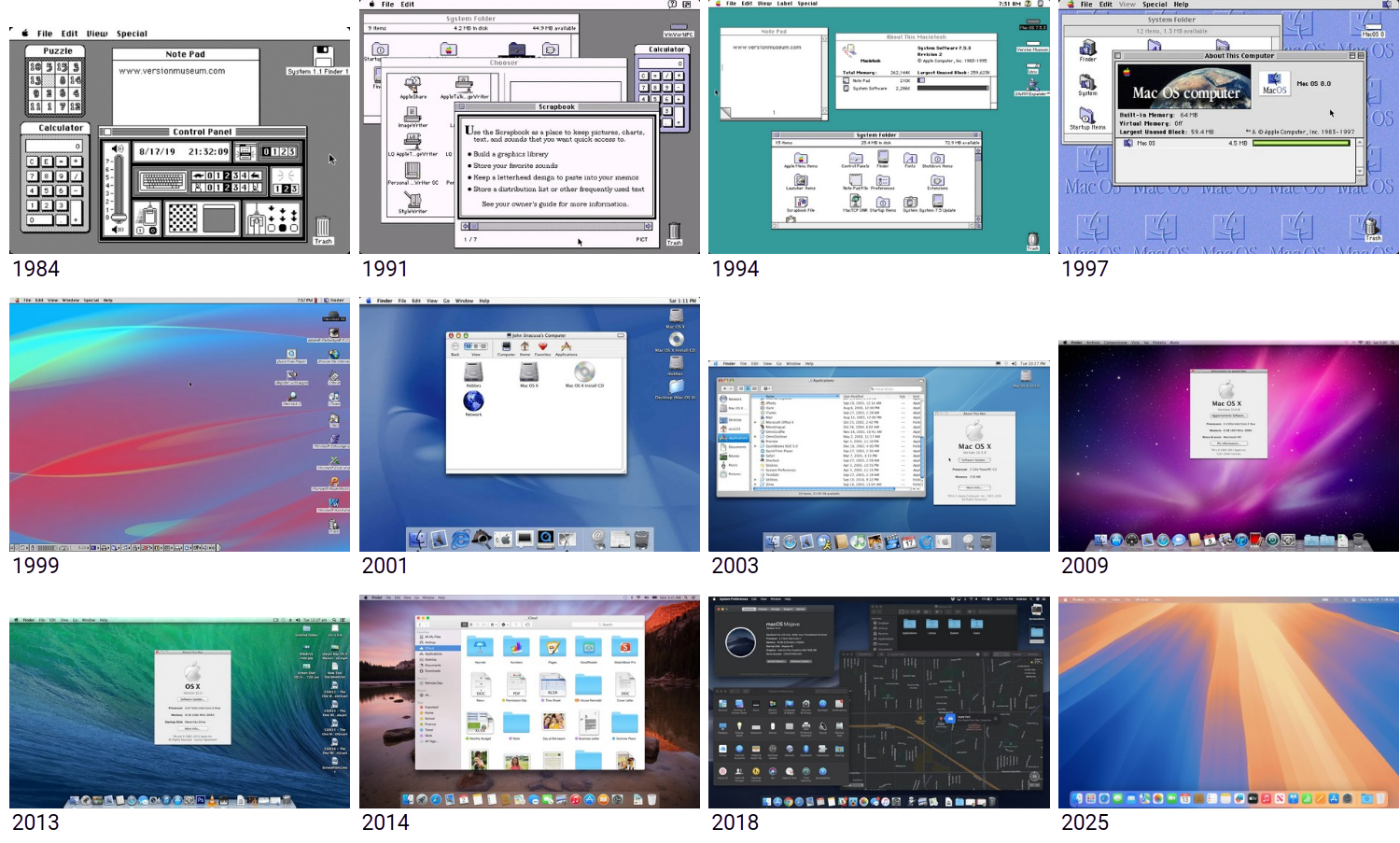Click the Software Update button in About This Mac
Screen dimensions: 1400x843
coord(973,459)
